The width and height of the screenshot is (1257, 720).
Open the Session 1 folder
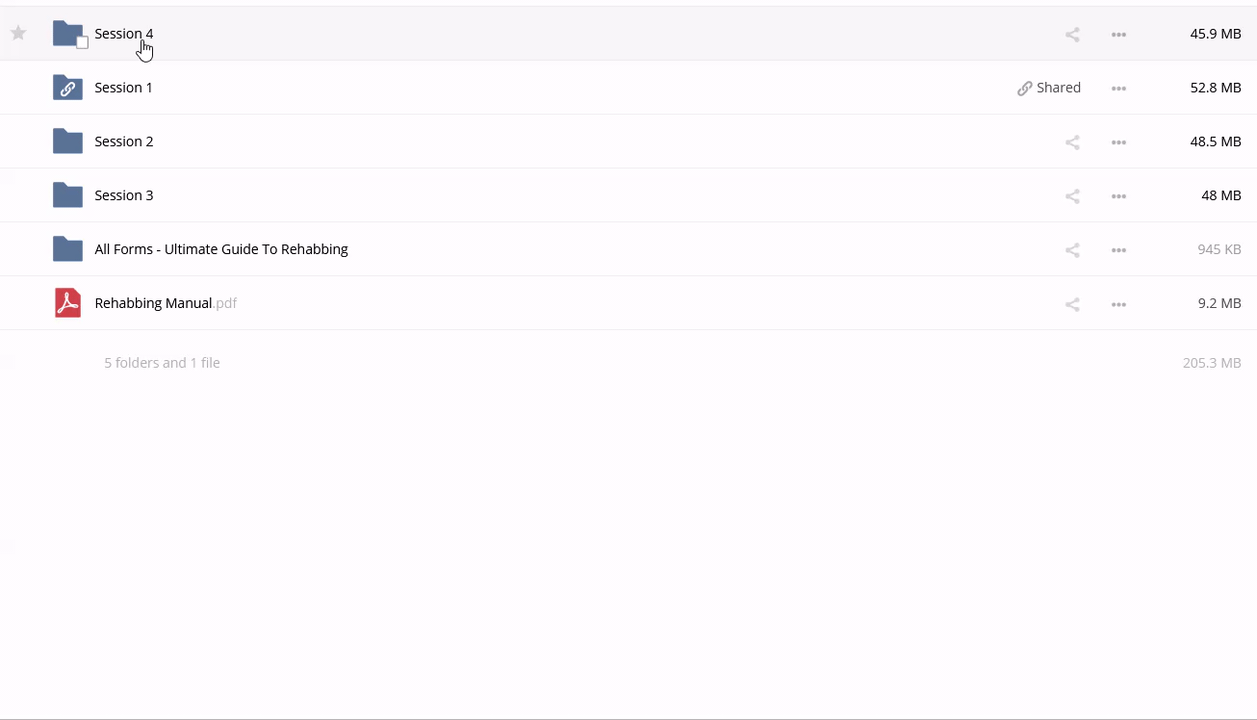click(123, 88)
